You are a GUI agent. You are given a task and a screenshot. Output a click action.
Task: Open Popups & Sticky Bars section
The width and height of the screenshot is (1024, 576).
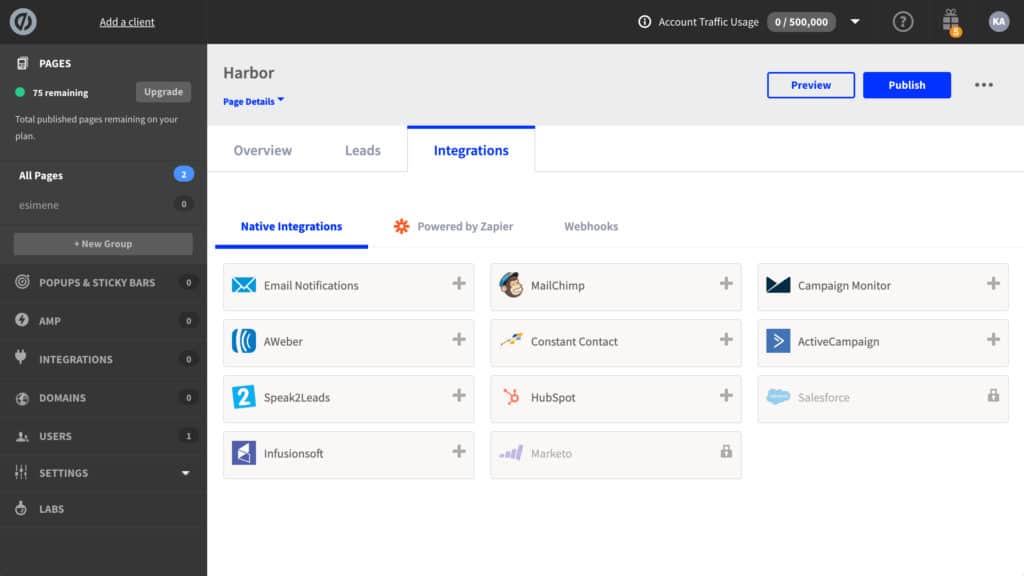pos(103,282)
